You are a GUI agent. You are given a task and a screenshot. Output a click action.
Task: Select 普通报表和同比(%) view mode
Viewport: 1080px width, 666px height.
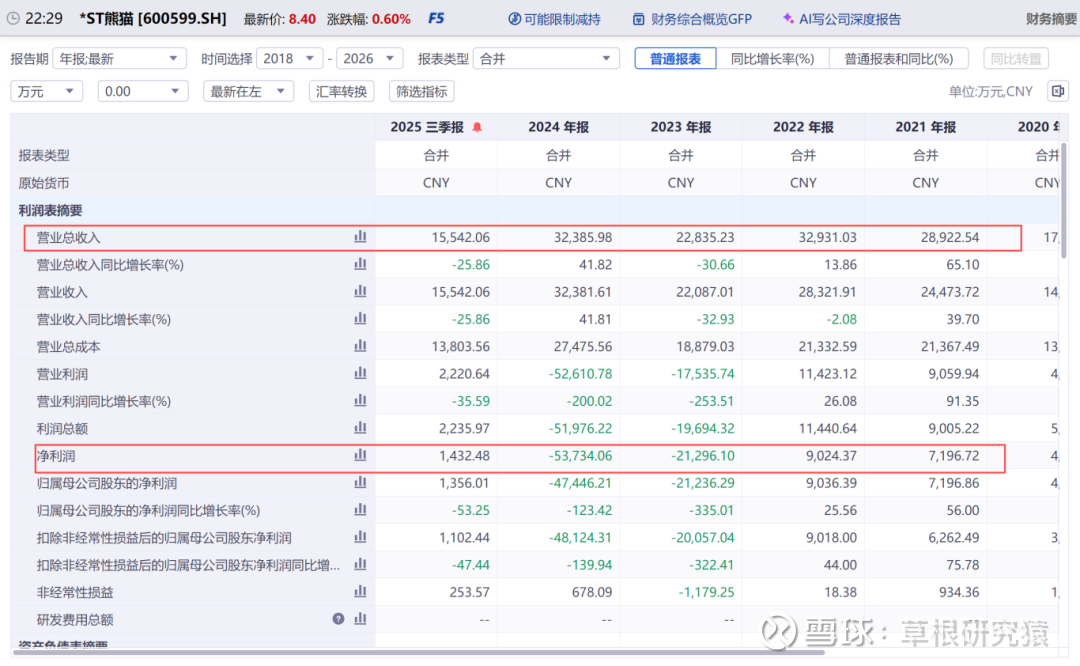[899, 59]
